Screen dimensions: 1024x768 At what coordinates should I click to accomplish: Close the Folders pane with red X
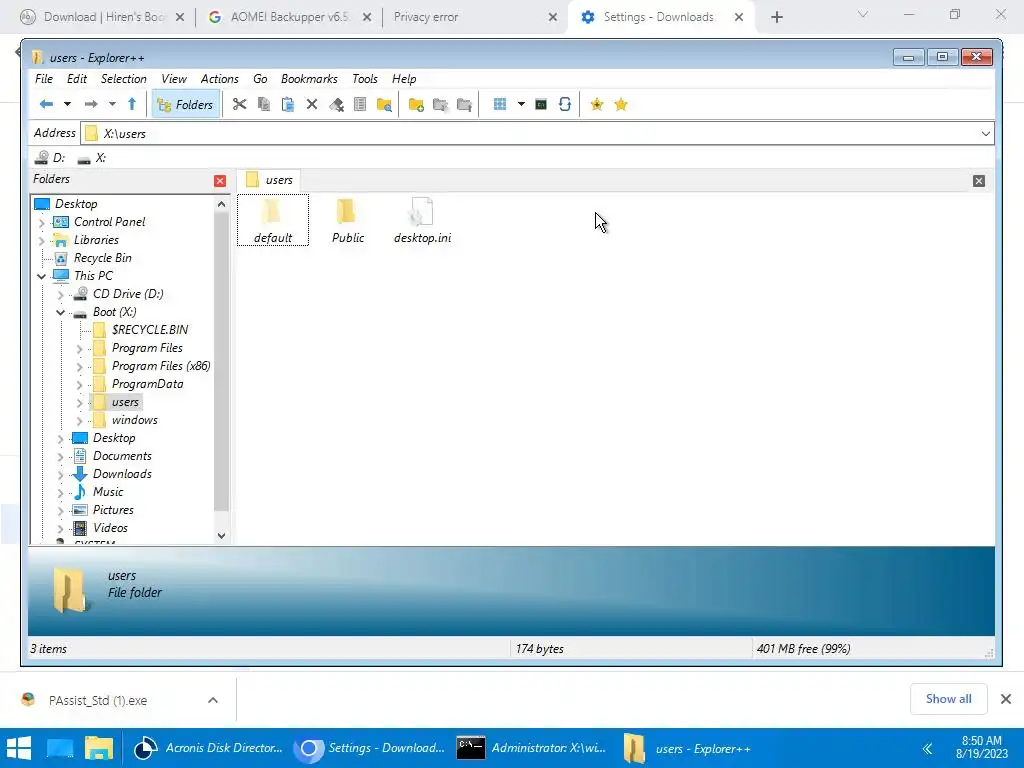(x=220, y=181)
